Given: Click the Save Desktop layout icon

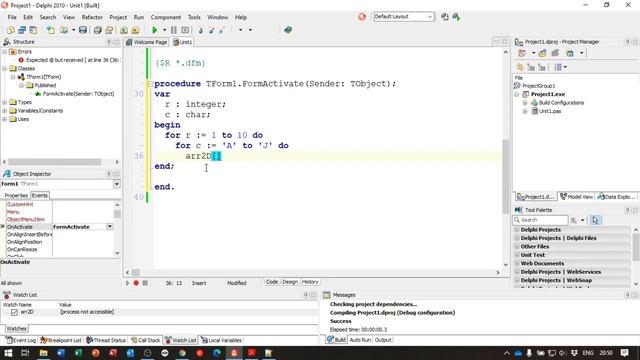Looking at the screenshot, I should pyautogui.click(x=444, y=17).
